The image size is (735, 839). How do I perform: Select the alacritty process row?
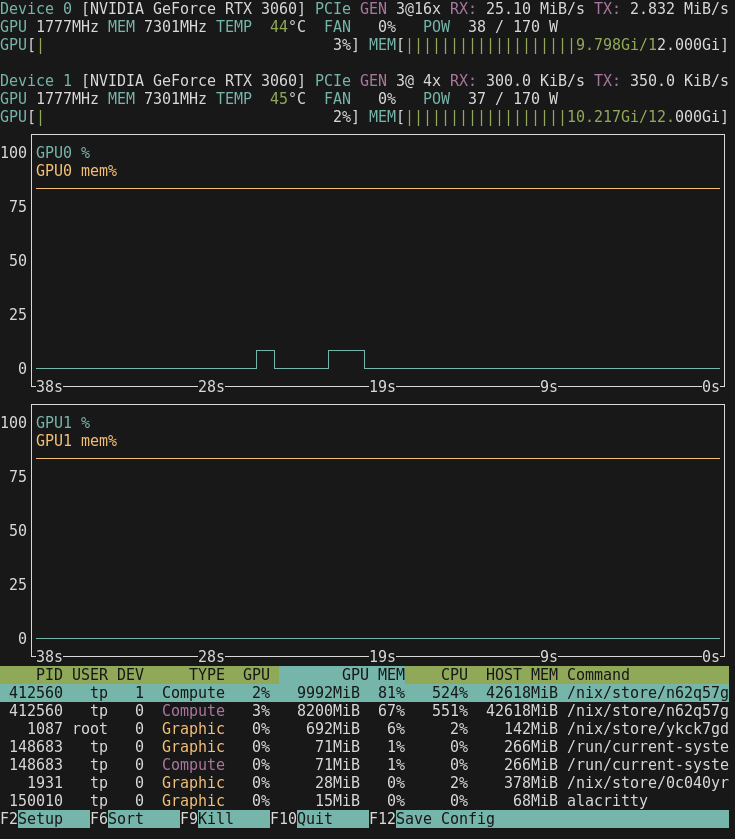coord(366,801)
